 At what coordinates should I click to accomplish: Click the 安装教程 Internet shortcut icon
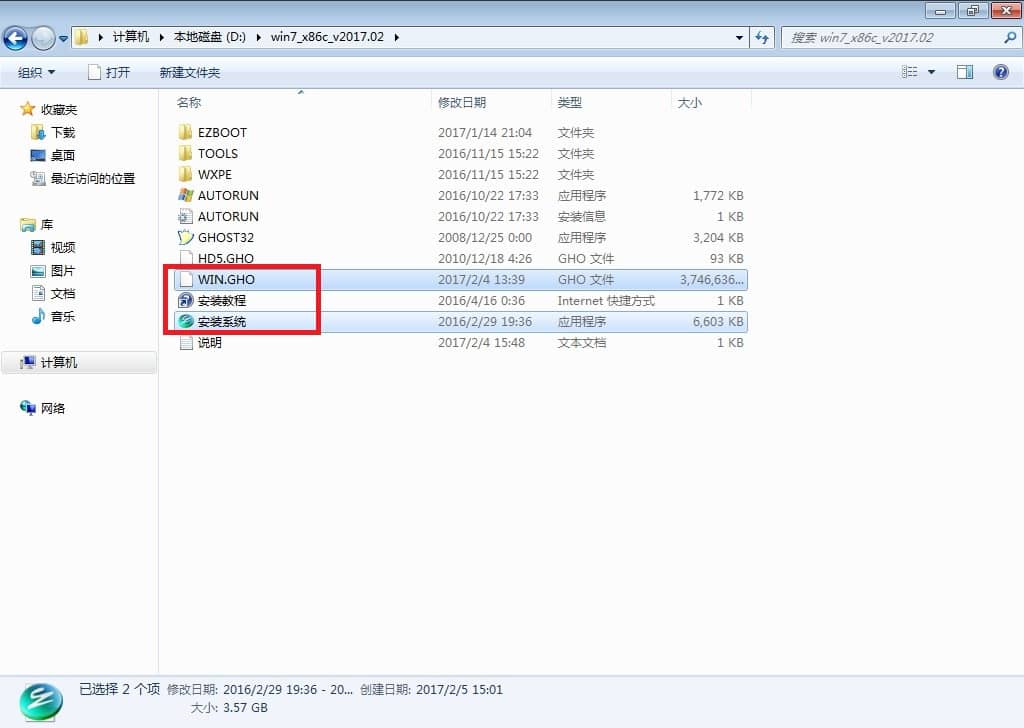[x=185, y=301]
